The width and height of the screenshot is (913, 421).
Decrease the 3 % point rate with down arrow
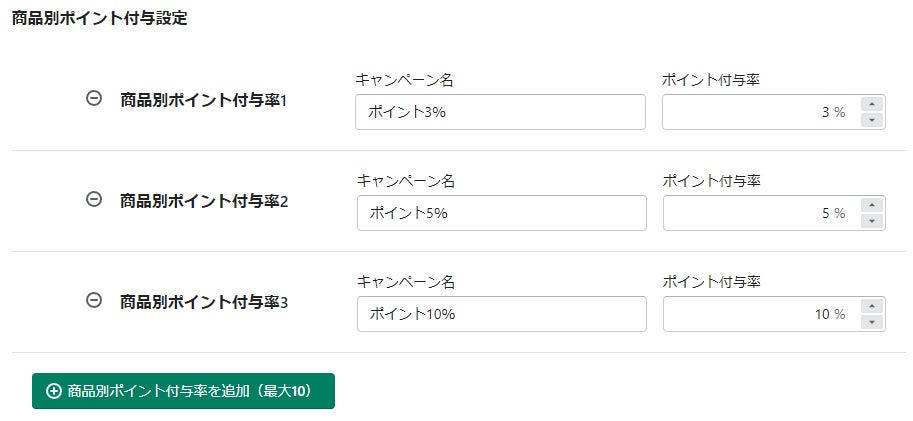coord(872,120)
